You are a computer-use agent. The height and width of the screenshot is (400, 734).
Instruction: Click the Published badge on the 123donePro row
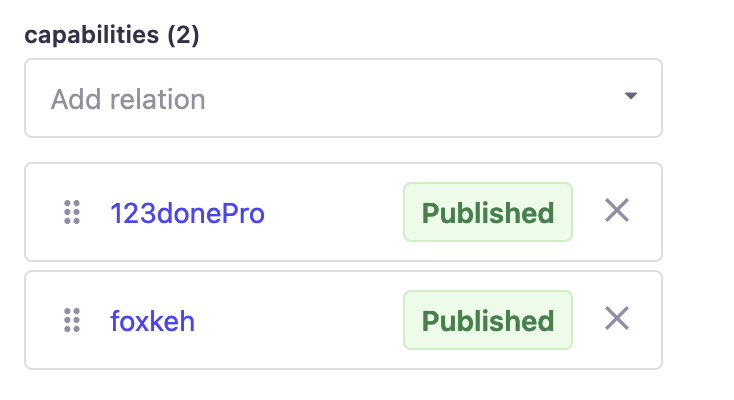point(488,212)
